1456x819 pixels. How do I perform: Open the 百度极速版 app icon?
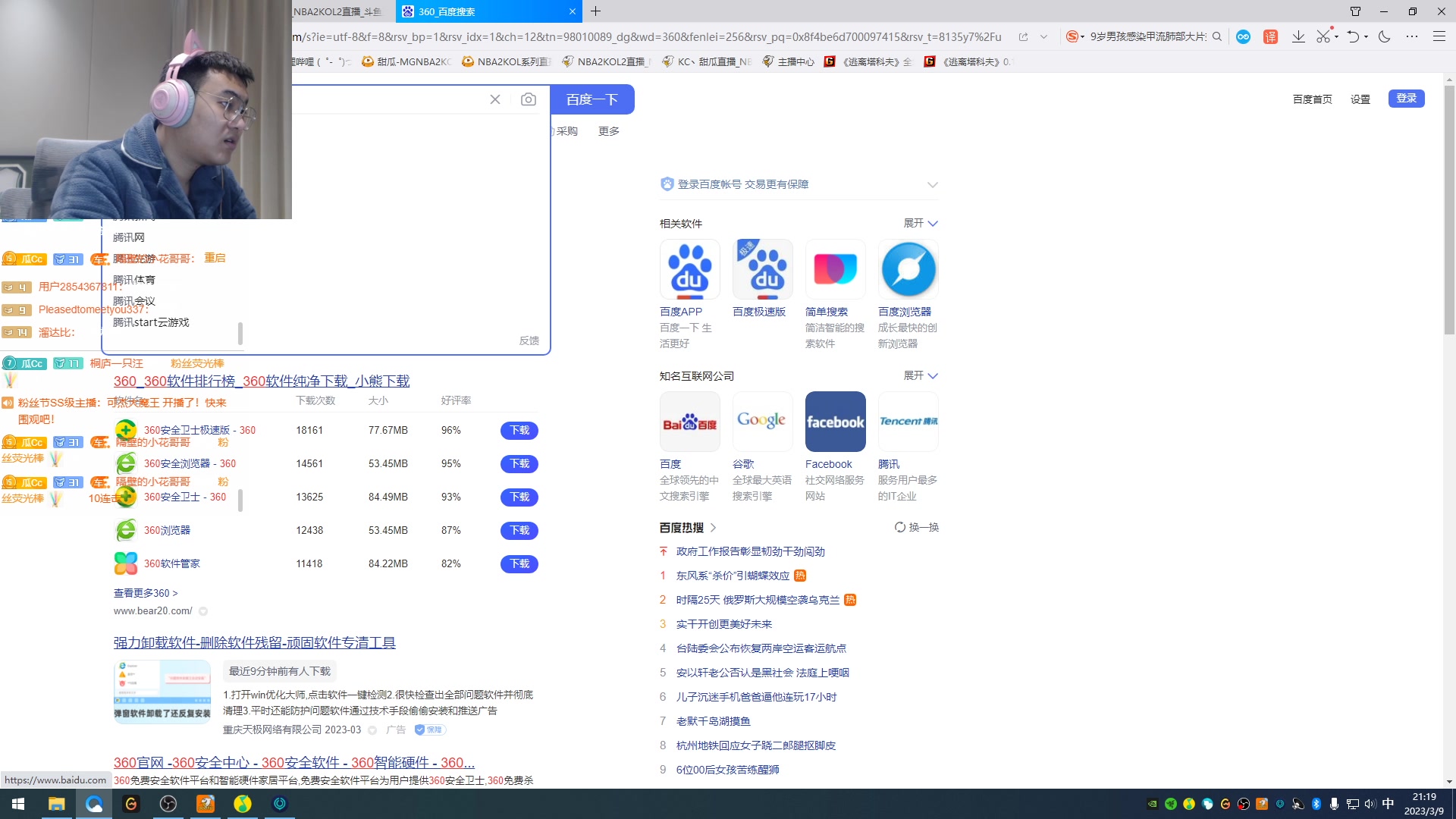coord(763,269)
